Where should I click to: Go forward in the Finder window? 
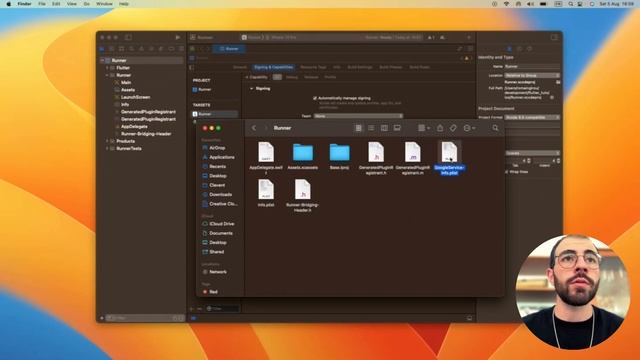point(266,128)
